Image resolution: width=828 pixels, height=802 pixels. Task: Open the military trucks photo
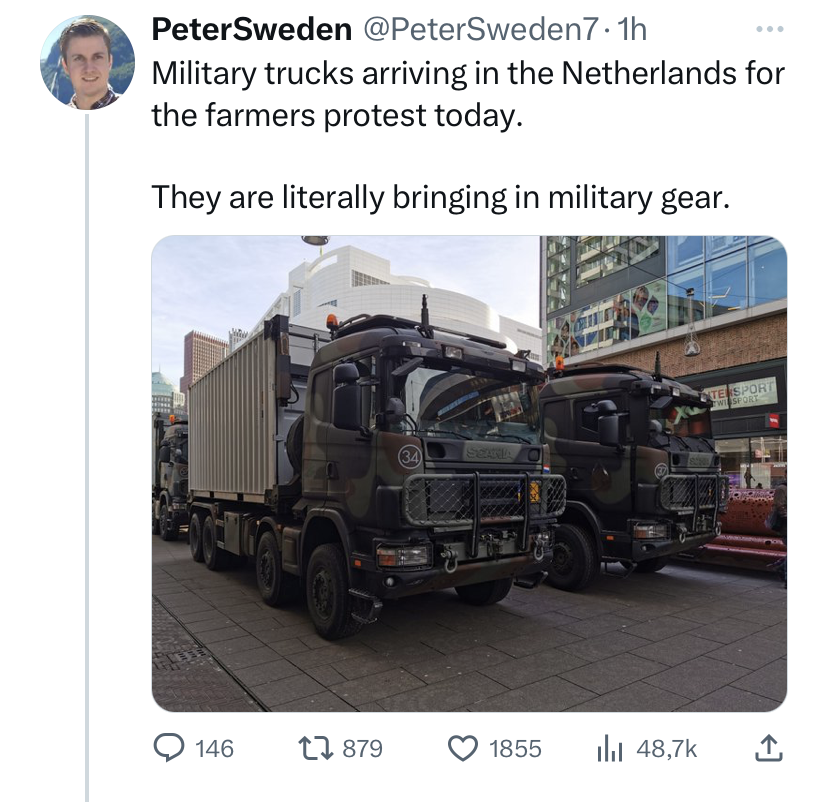(469, 474)
